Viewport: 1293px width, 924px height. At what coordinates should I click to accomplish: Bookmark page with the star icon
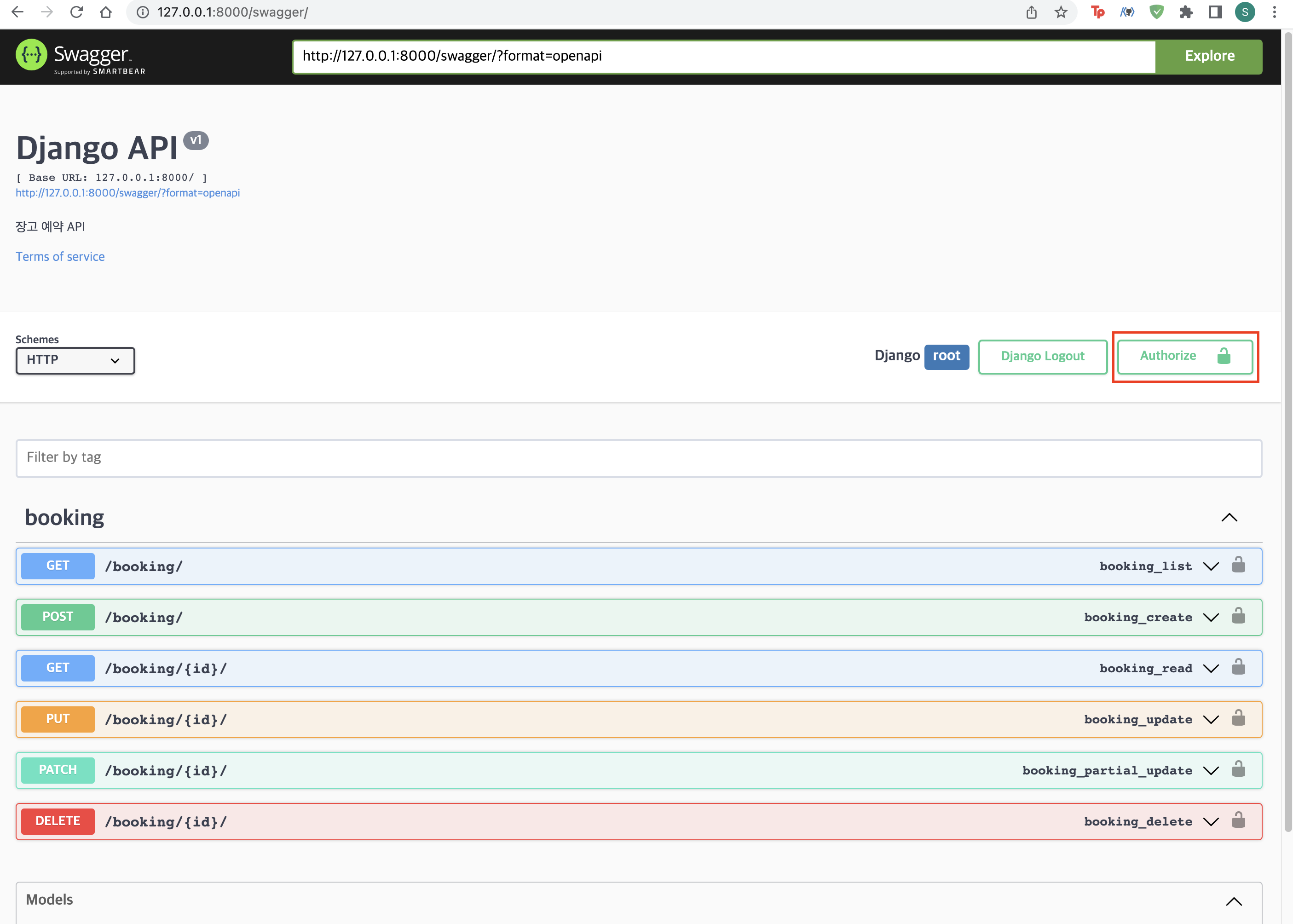[x=1061, y=12]
